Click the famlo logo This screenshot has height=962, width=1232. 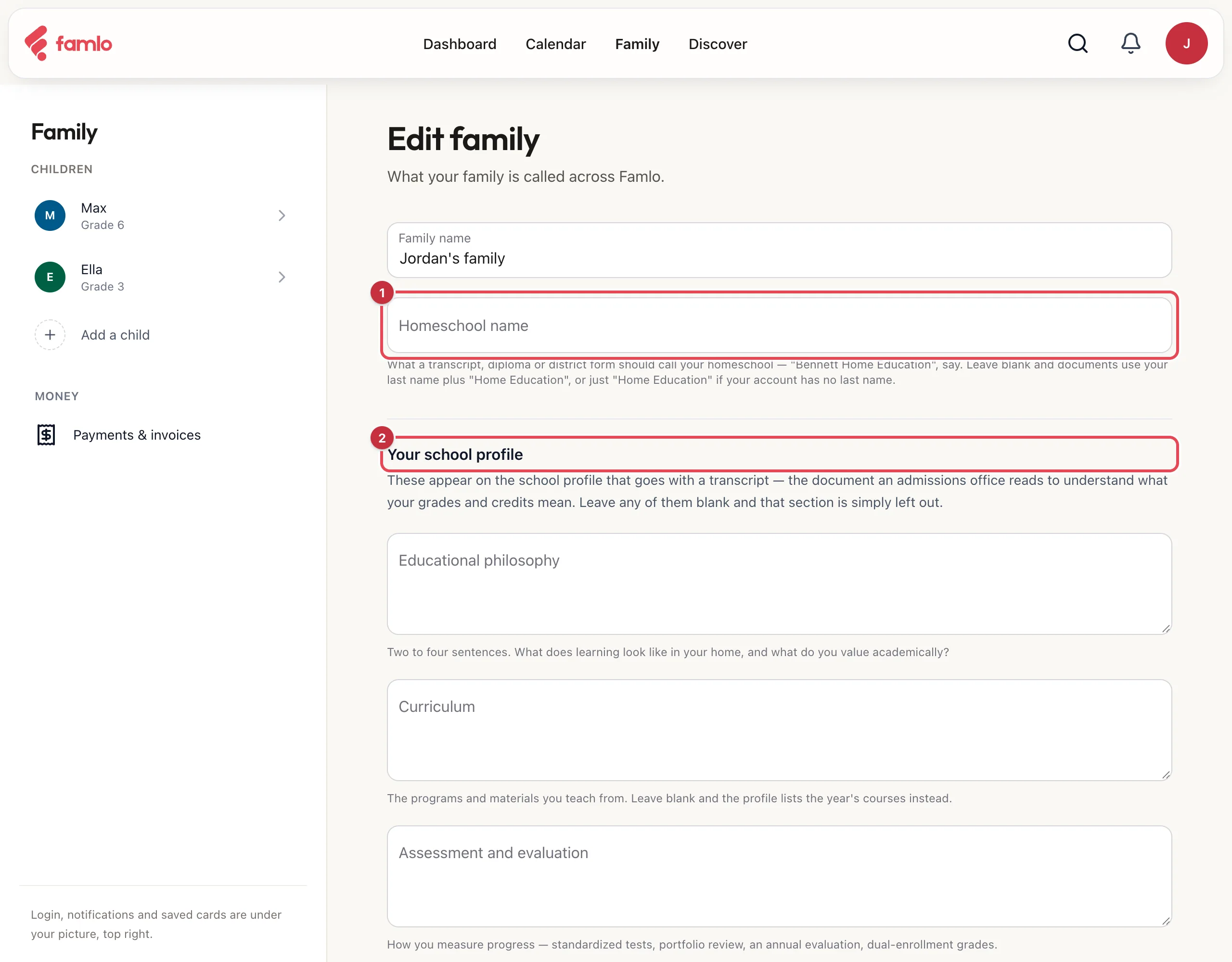point(68,43)
